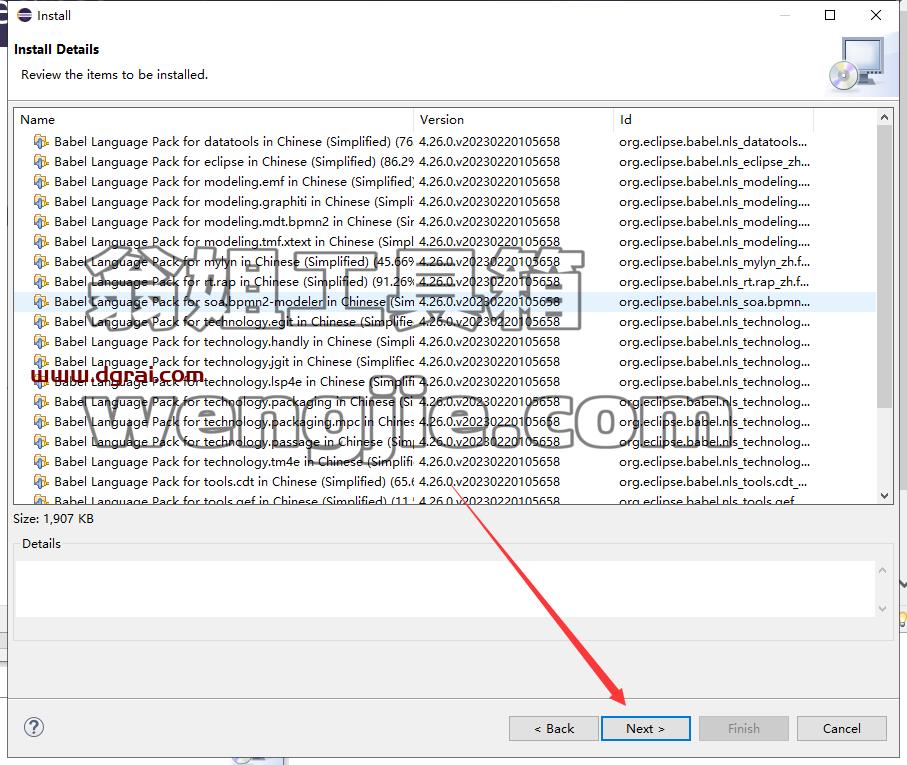Click the Details area scrollbar down arrow

tap(883, 608)
